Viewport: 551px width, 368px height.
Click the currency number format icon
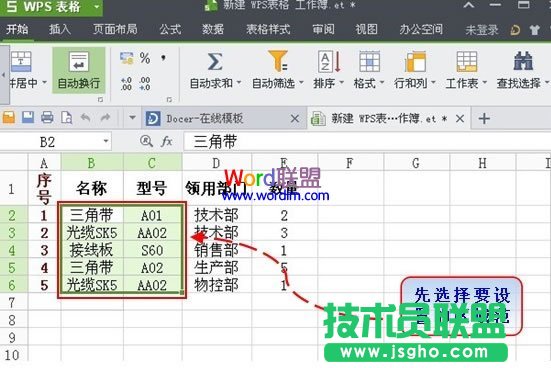click(127, 58)
